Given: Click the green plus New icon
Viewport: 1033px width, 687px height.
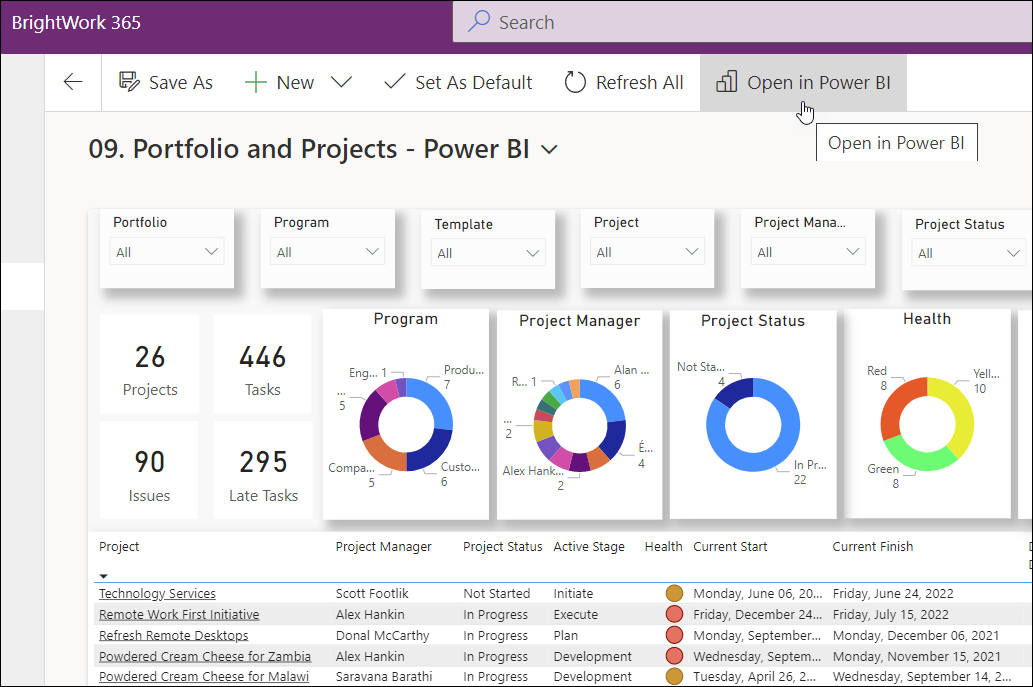Looking at the screenshot, I should pos(256,82).
